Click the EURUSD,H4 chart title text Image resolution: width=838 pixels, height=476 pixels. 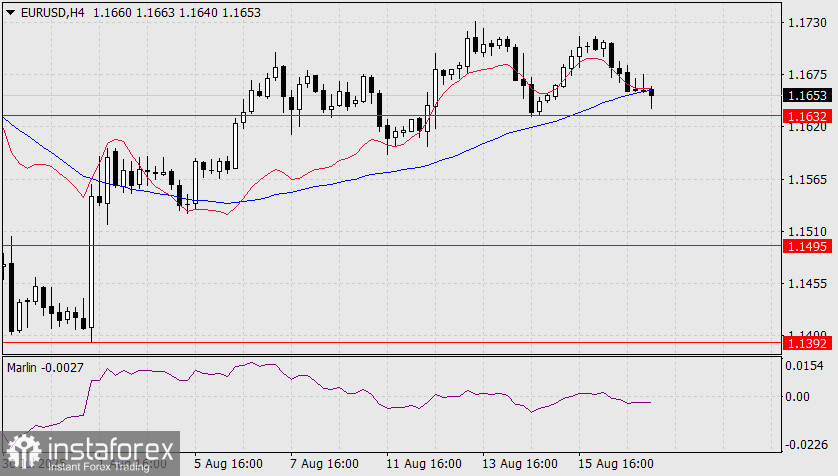(52, 13)
